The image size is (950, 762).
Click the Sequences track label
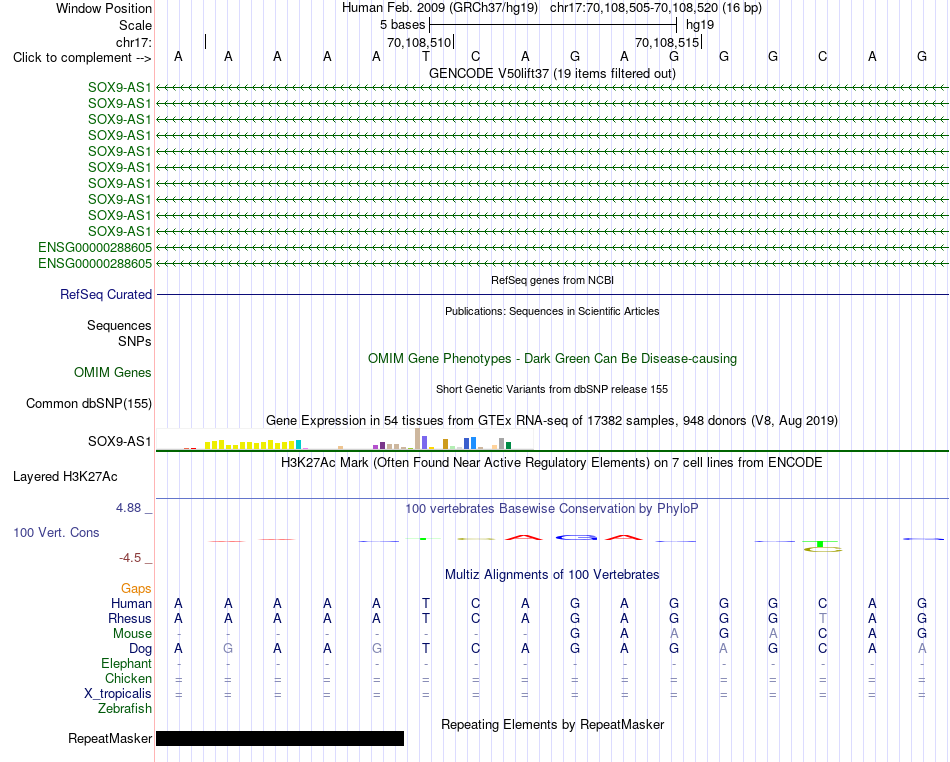(x=119, y=325)
